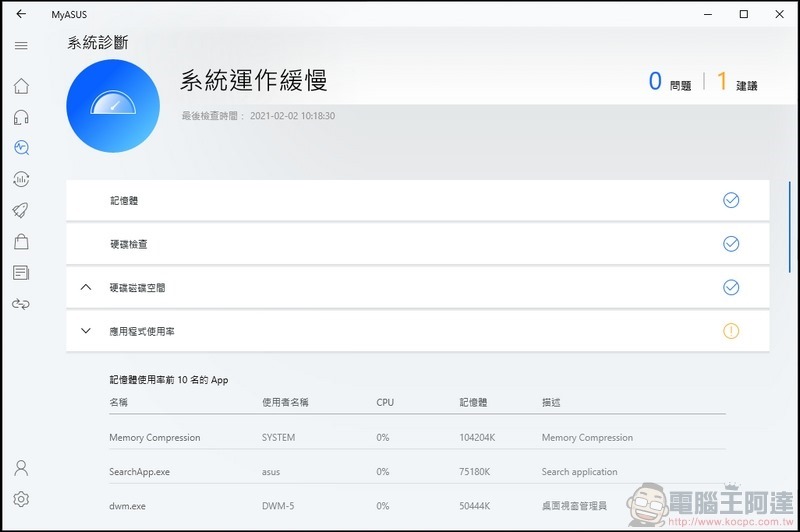Click the 記憶體使用率前 10 名的 App label
This screenshot has width=800, height=532.
coord(168,380)
